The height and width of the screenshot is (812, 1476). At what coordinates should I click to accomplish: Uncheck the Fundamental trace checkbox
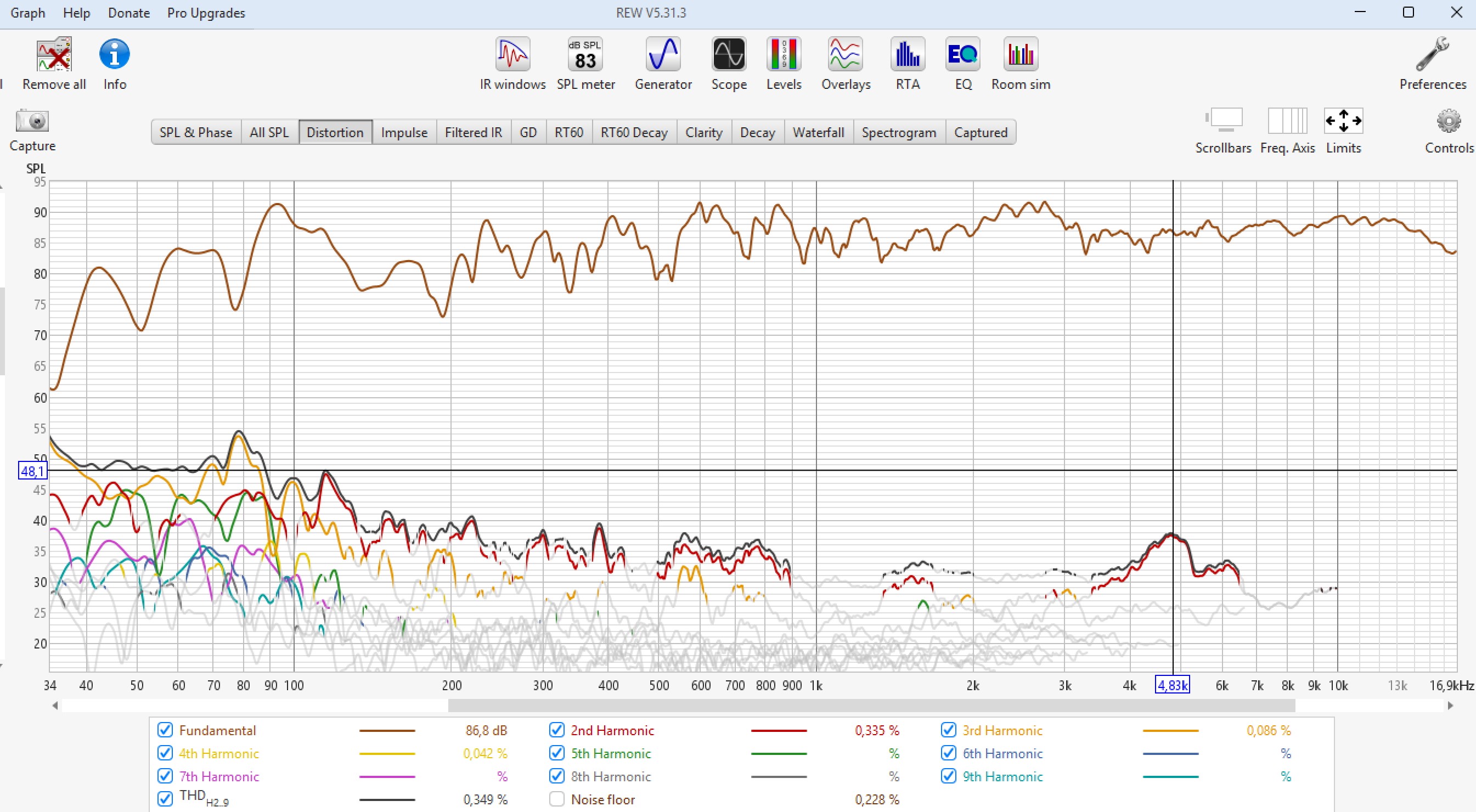(x=165, y=730)
